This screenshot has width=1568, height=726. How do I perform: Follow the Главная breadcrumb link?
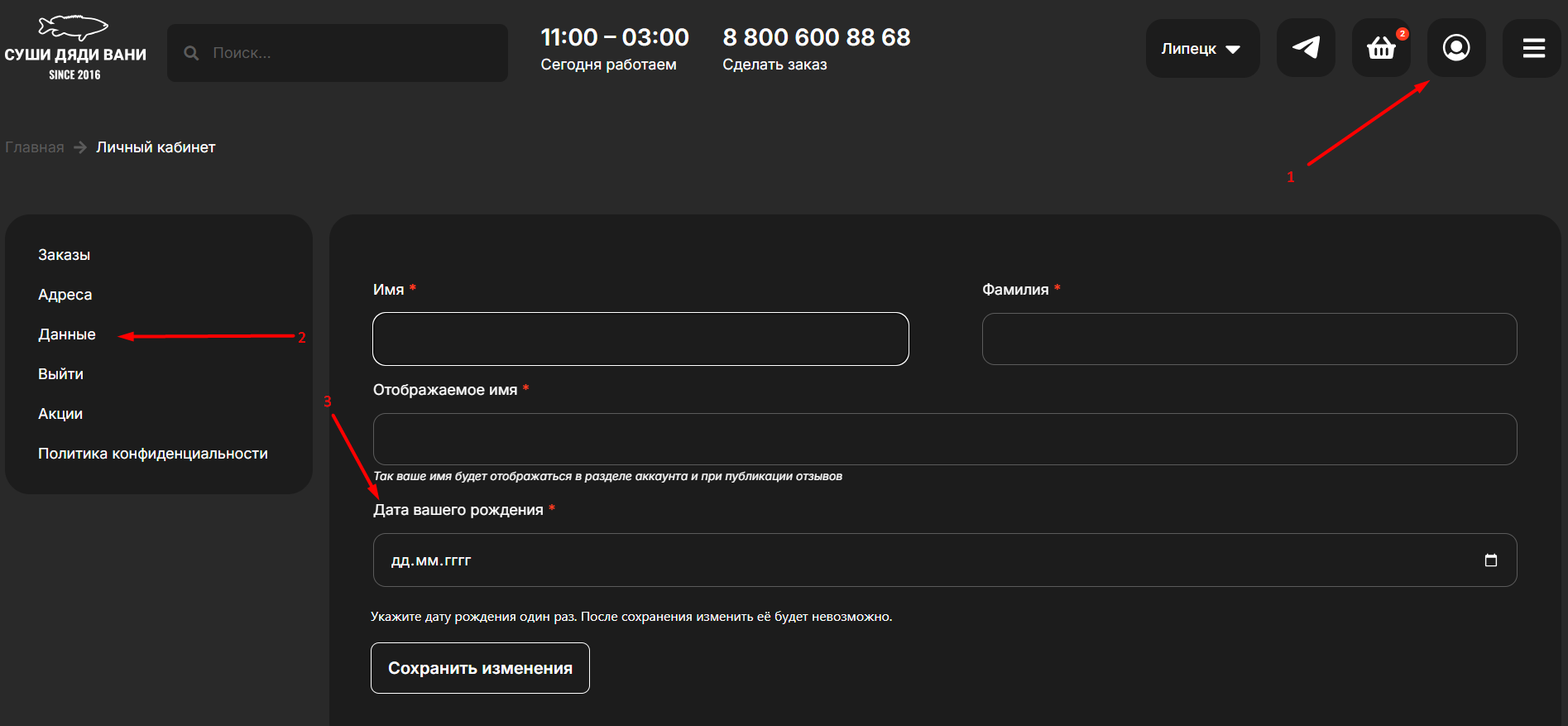click(34, 147)
